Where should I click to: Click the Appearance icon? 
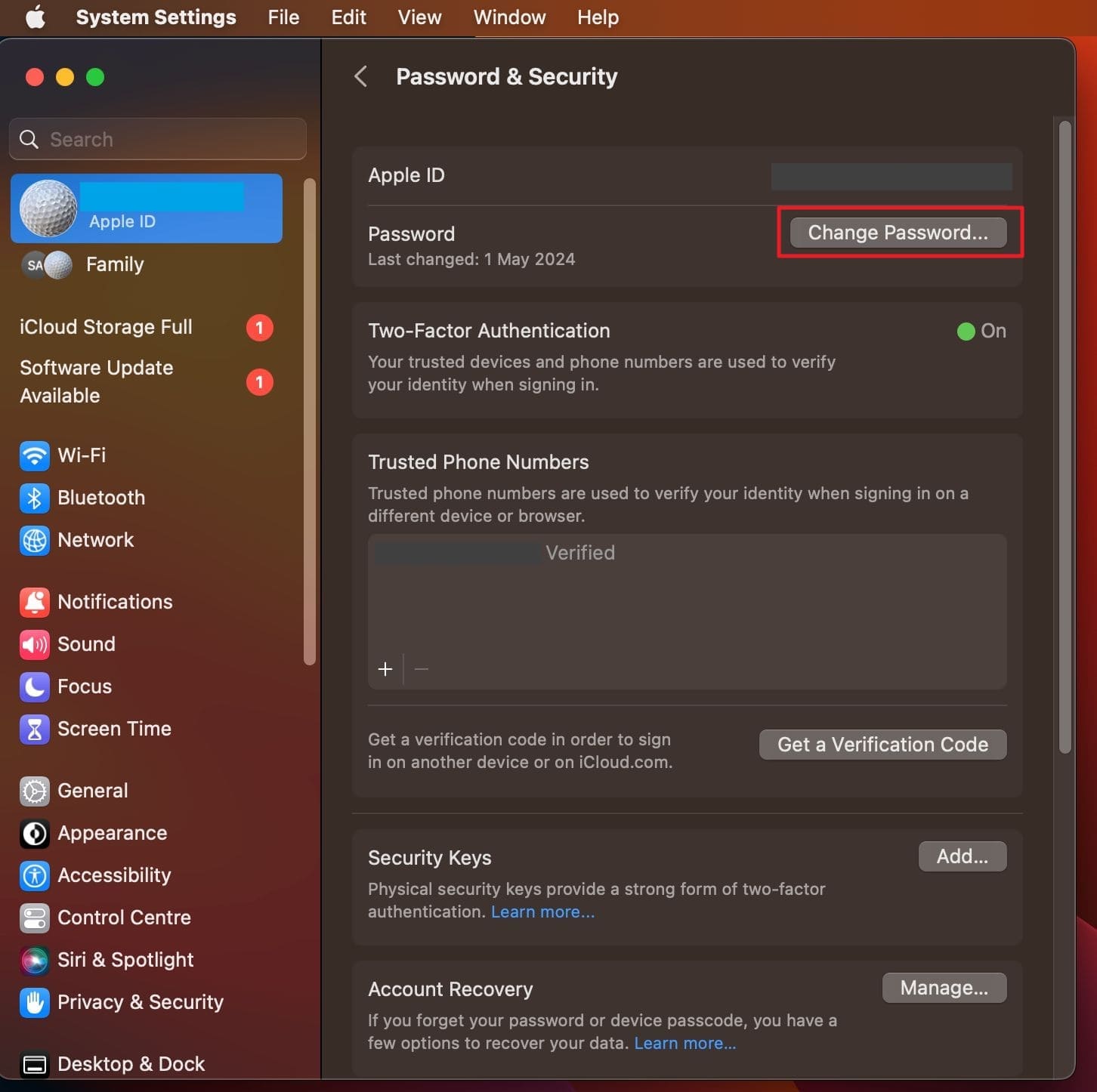[35, 833]
